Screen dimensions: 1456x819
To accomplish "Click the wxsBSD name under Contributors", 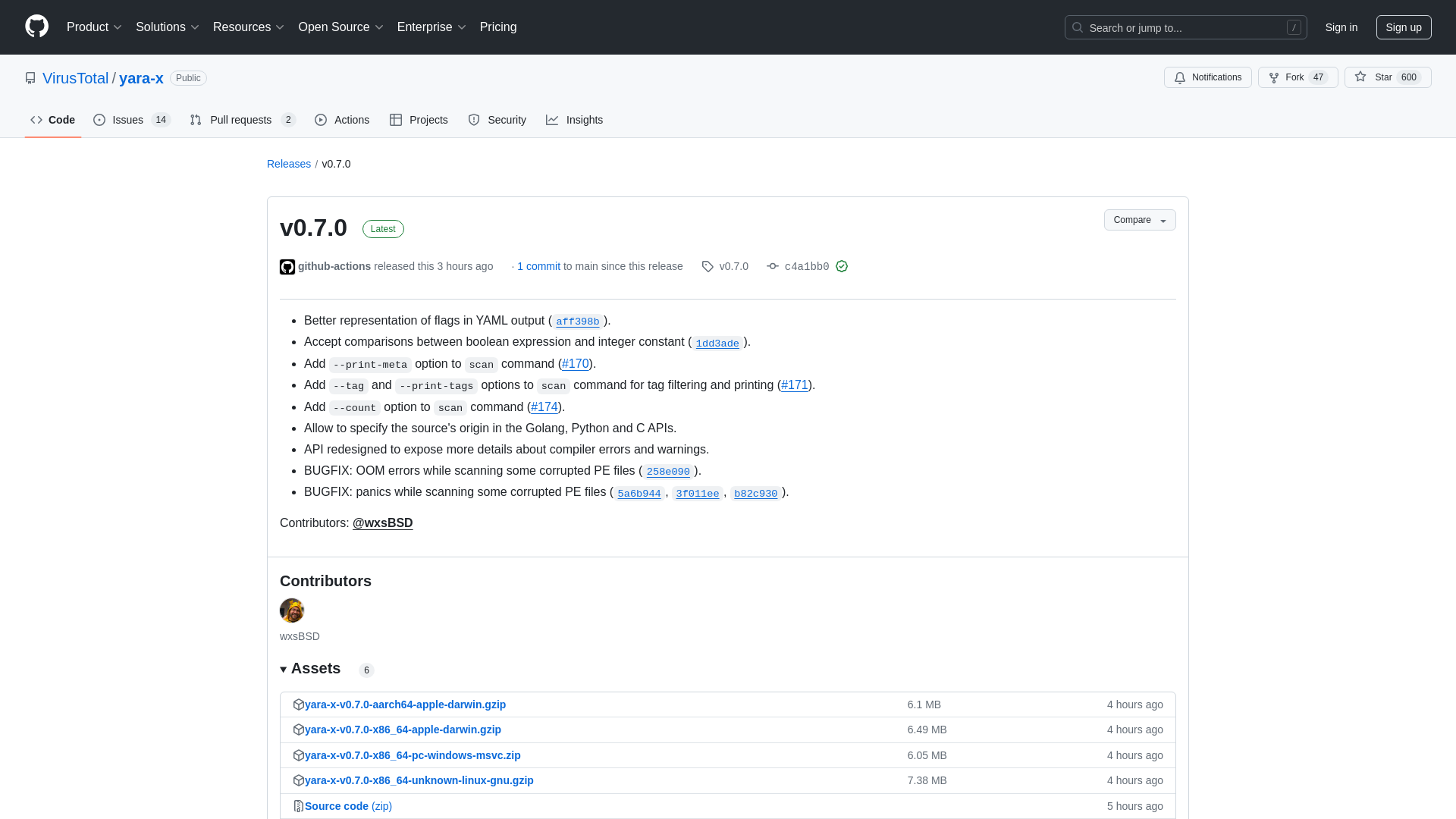I will click(300, 636).
